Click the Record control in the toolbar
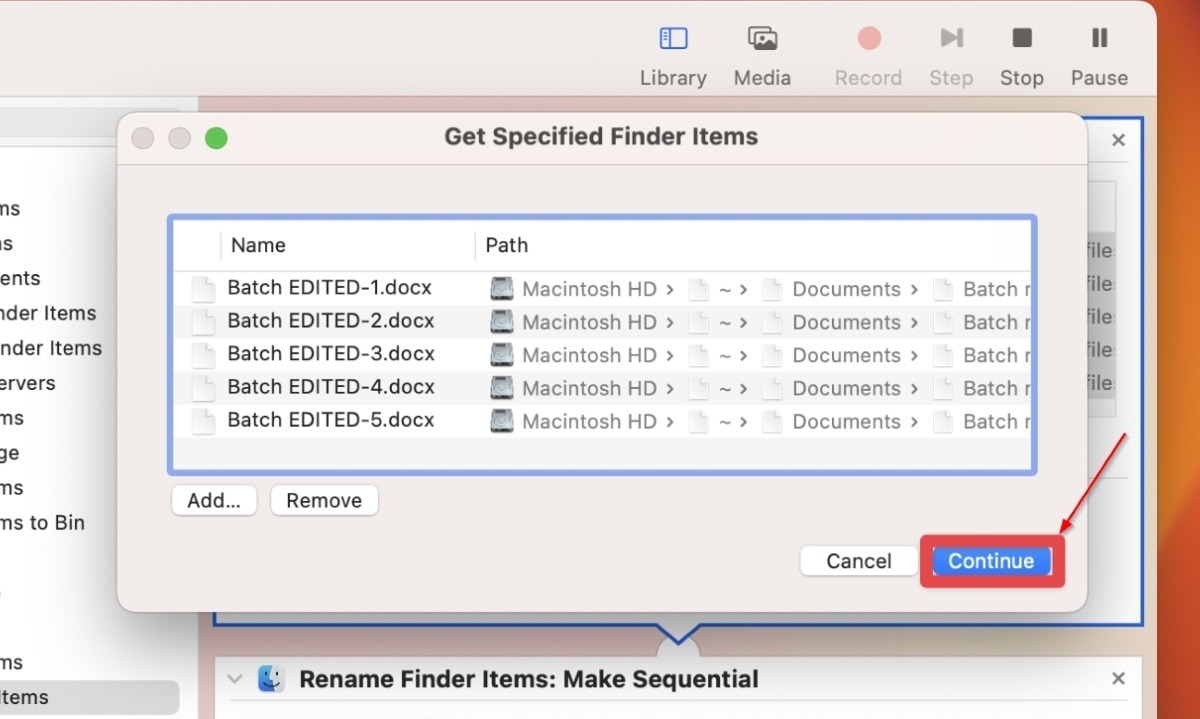Image resolution: width=1200 pixels, height=719 pixels. coord(867,38)
